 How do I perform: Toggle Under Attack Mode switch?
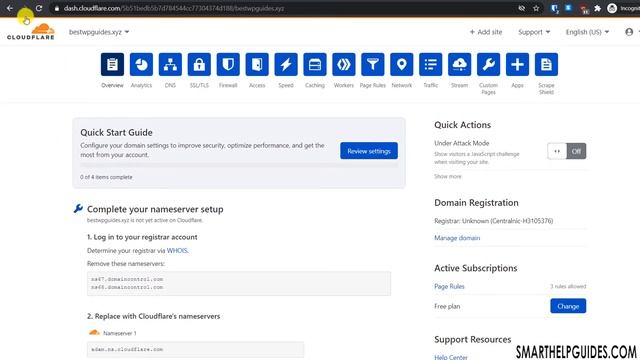[567, 151]
